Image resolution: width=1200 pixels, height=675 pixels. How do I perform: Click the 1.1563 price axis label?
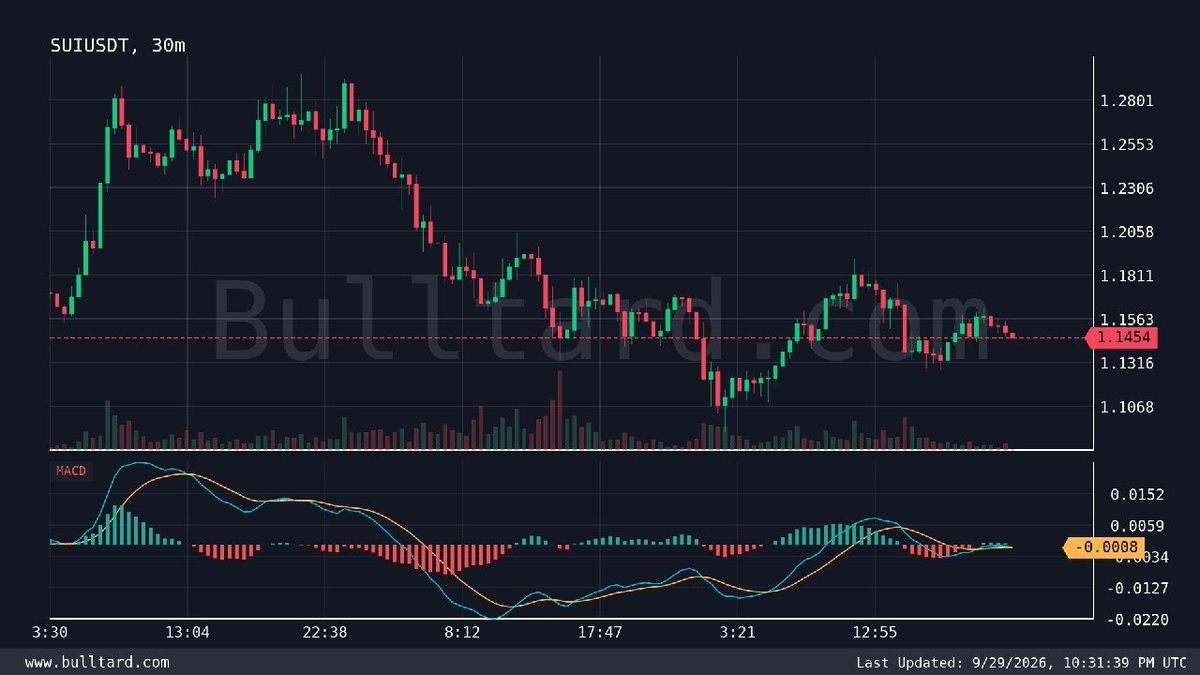[x=1127, y=319]
